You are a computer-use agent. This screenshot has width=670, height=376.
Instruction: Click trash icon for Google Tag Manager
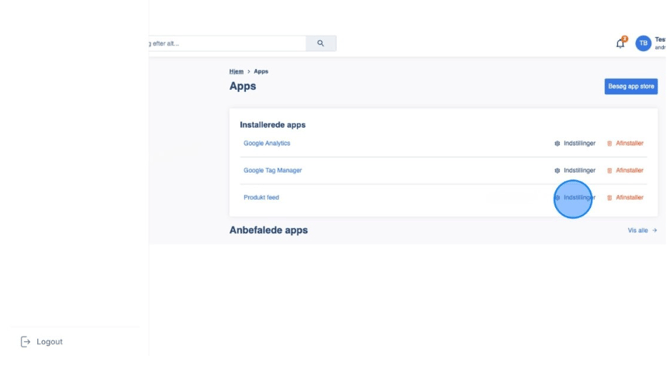point(610,170)
